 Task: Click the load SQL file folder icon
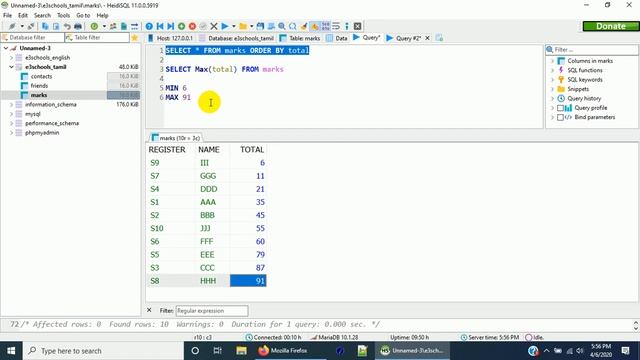point(243,26)
